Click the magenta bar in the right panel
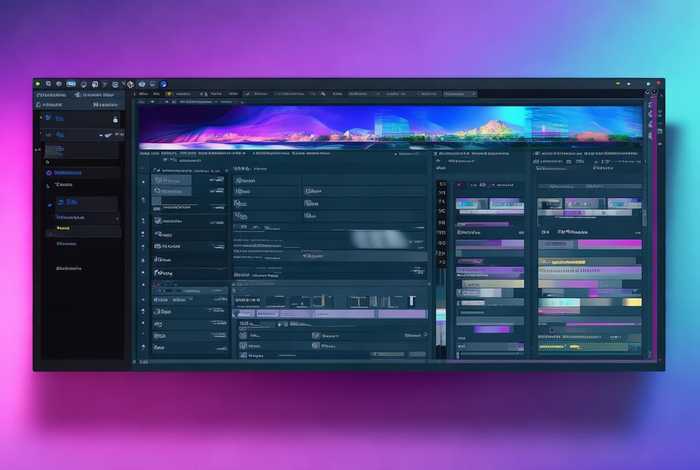 click(610, 243)
